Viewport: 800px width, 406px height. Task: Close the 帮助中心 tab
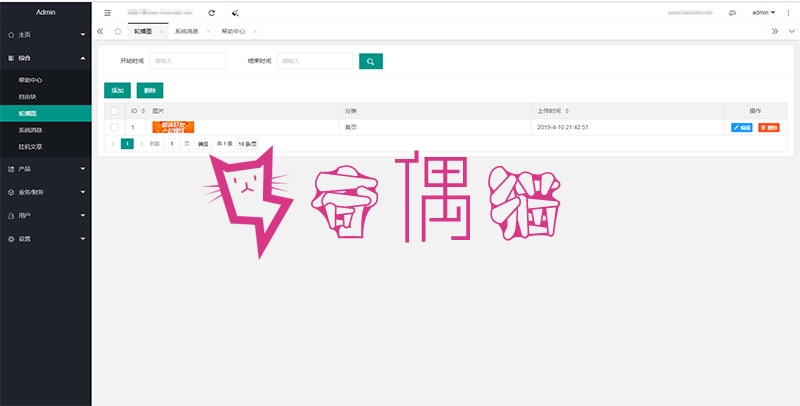(x=255, y=31)
